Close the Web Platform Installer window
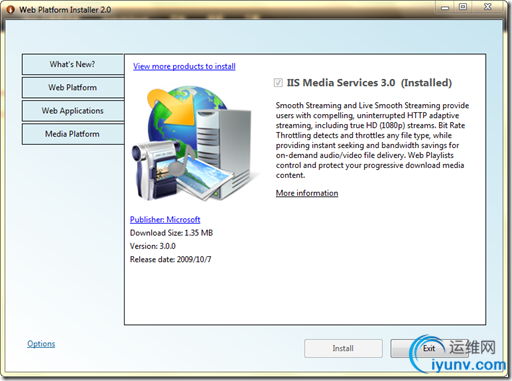The height and width of the screenshot is (381, 512). pyautogui.click(x=488, y=7)
